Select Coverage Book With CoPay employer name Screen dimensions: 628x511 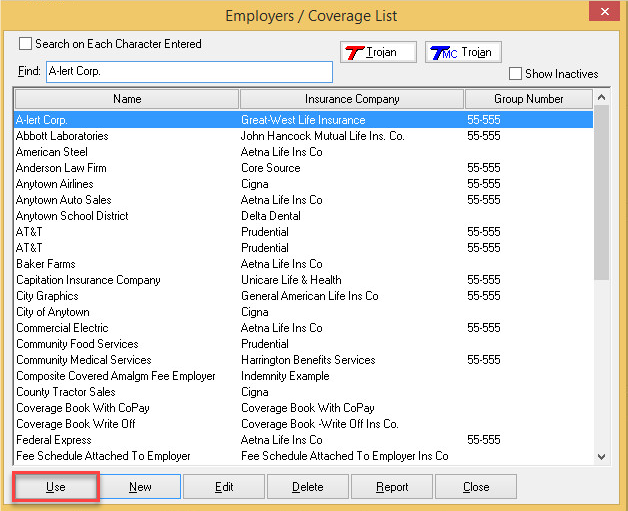[x=83, y=408]
